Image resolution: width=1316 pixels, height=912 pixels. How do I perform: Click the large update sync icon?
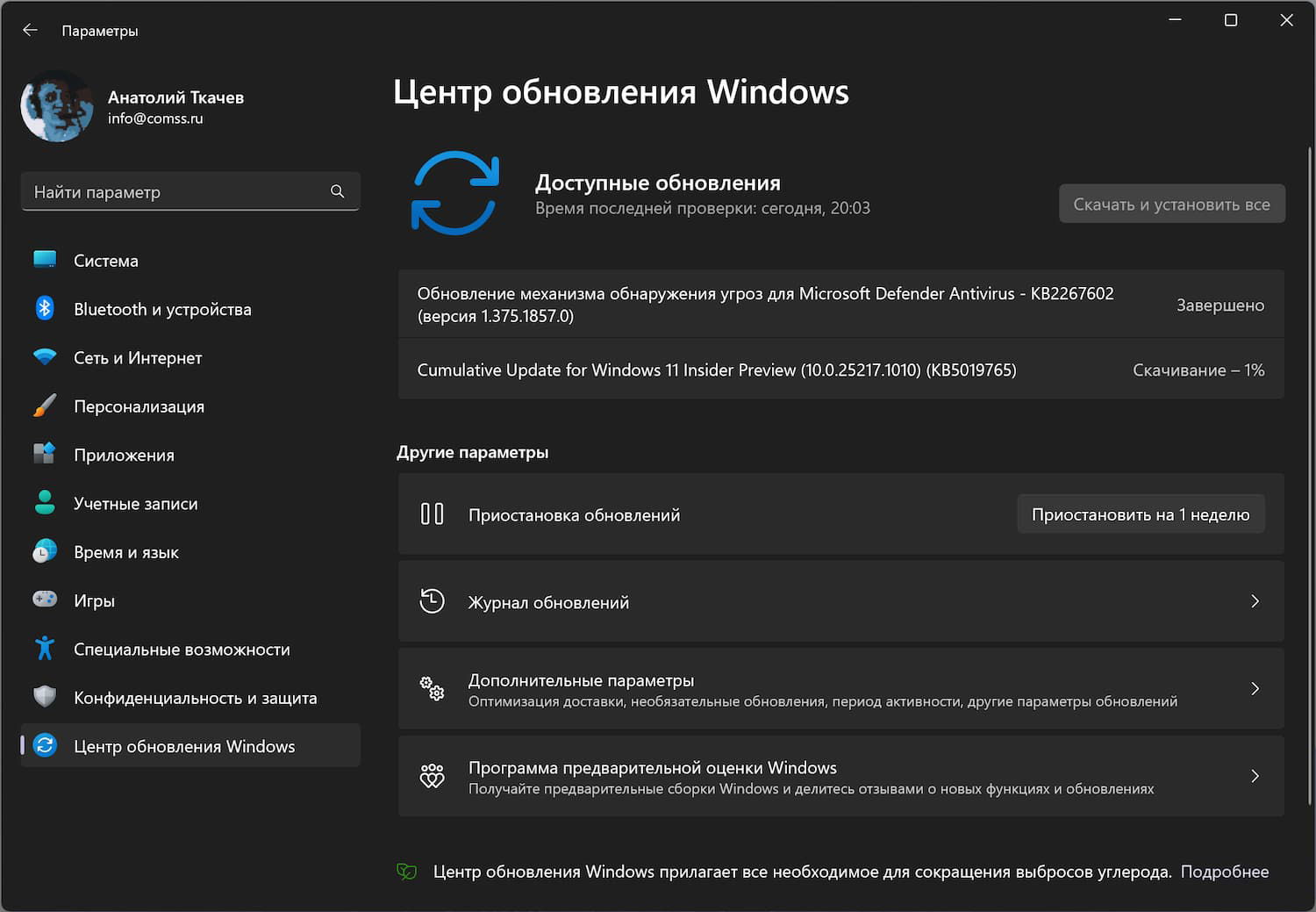coord(455,193)
